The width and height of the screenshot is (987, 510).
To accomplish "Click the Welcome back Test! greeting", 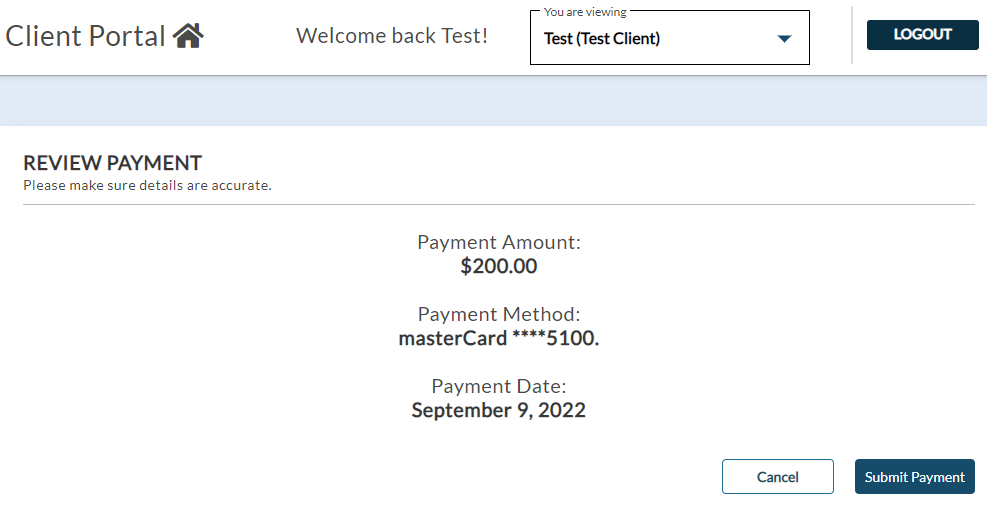I will [392, 36].
